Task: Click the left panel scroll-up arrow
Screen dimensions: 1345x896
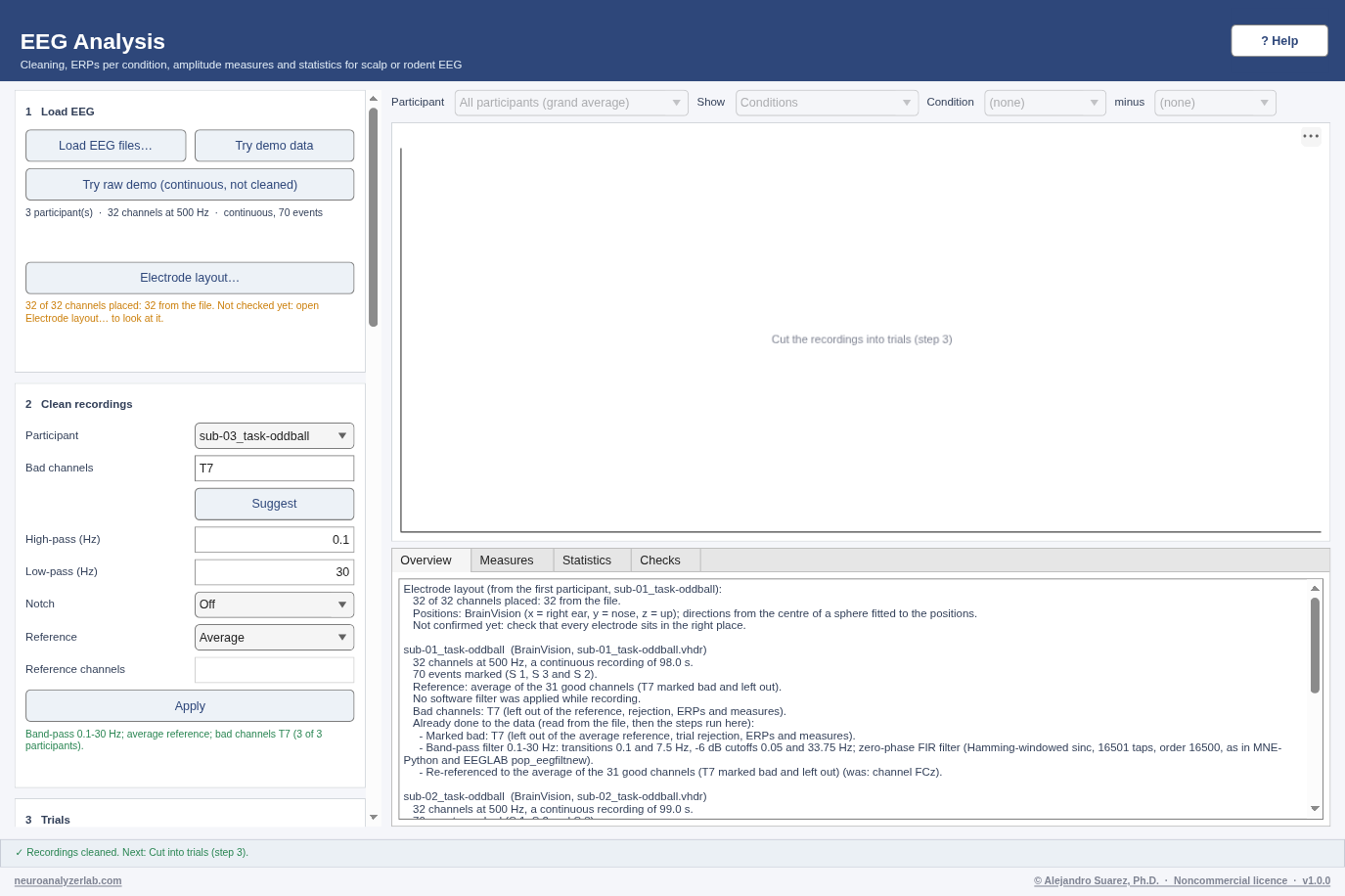Action: (373, 99)
